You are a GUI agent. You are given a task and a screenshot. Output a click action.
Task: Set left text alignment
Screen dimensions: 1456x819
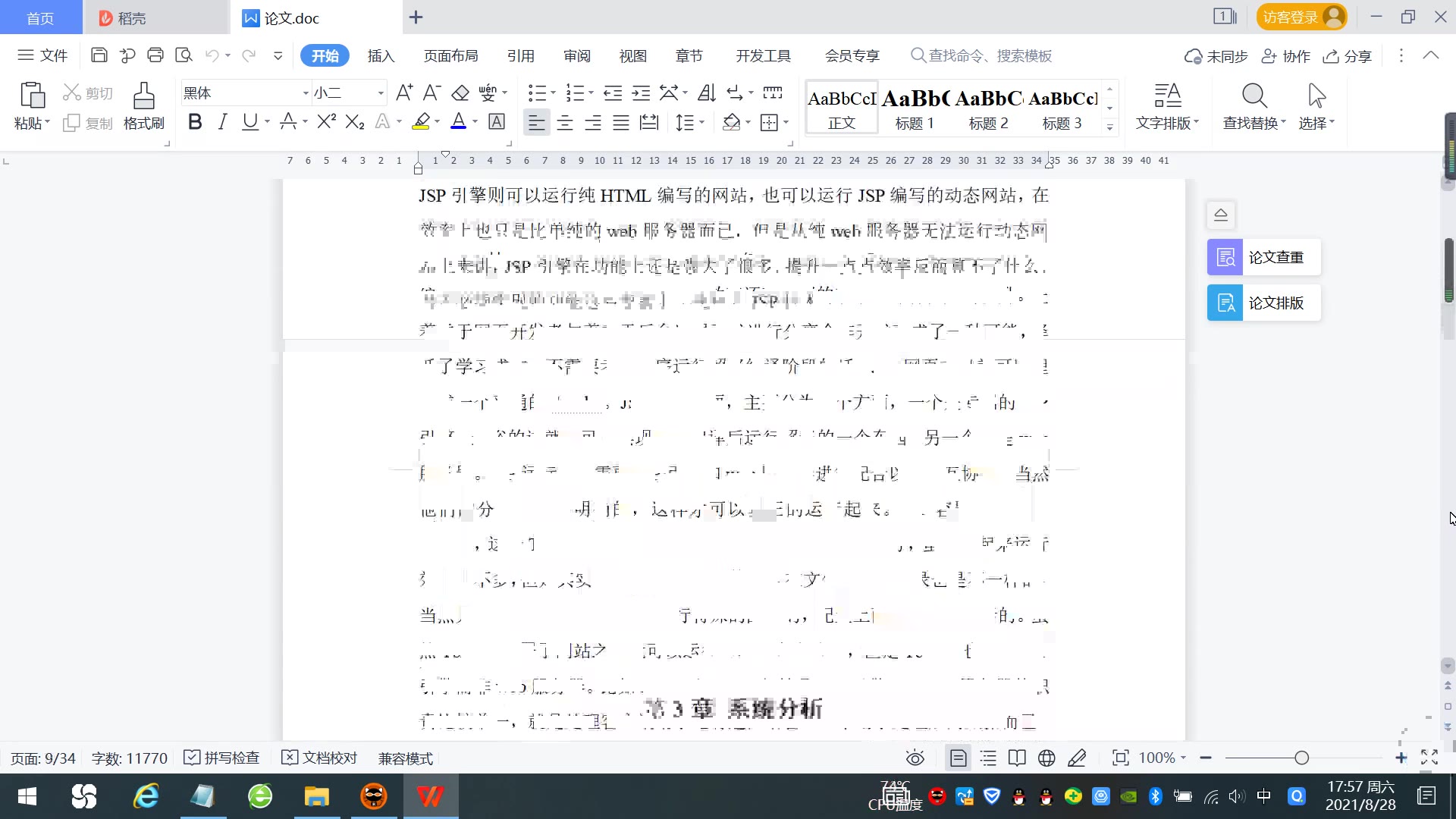point(536,122)
